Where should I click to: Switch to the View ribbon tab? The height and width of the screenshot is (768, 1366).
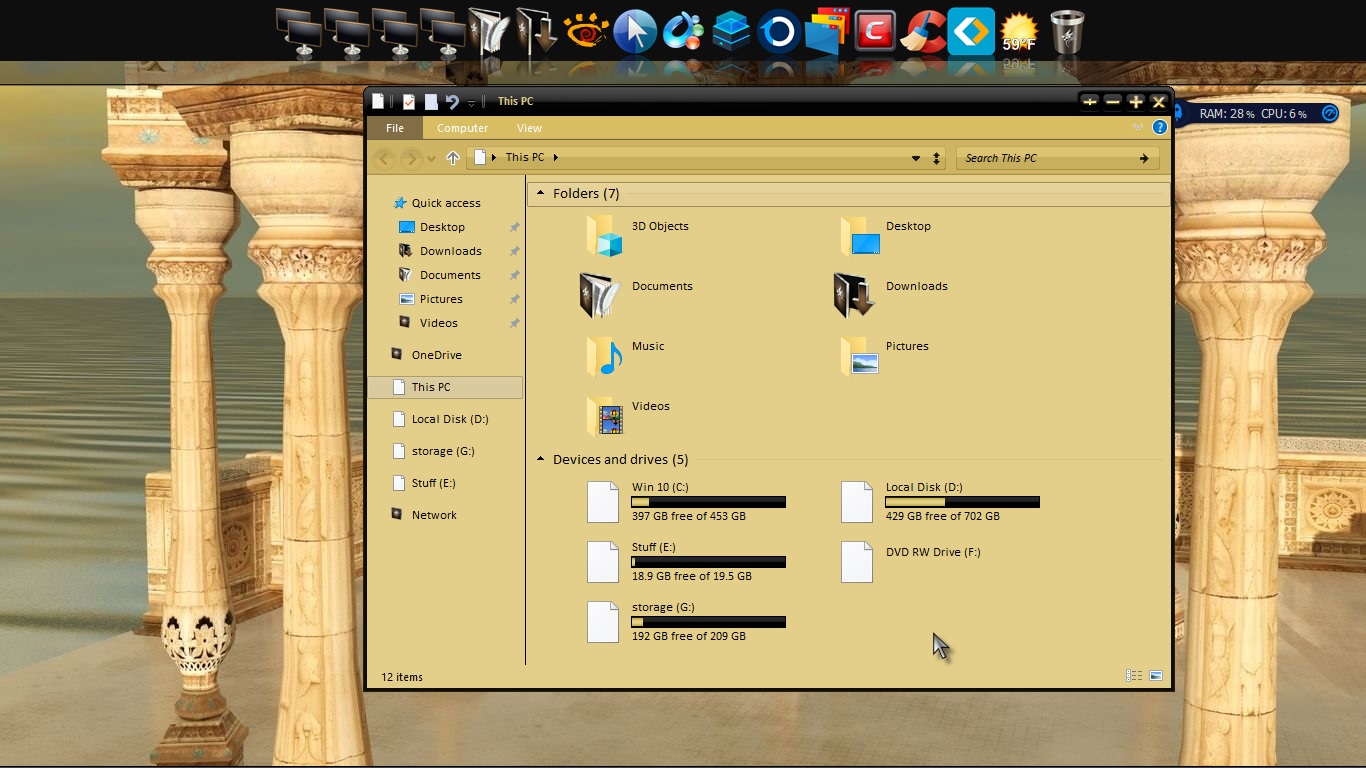pyautogui.click(x=529, y=128)
